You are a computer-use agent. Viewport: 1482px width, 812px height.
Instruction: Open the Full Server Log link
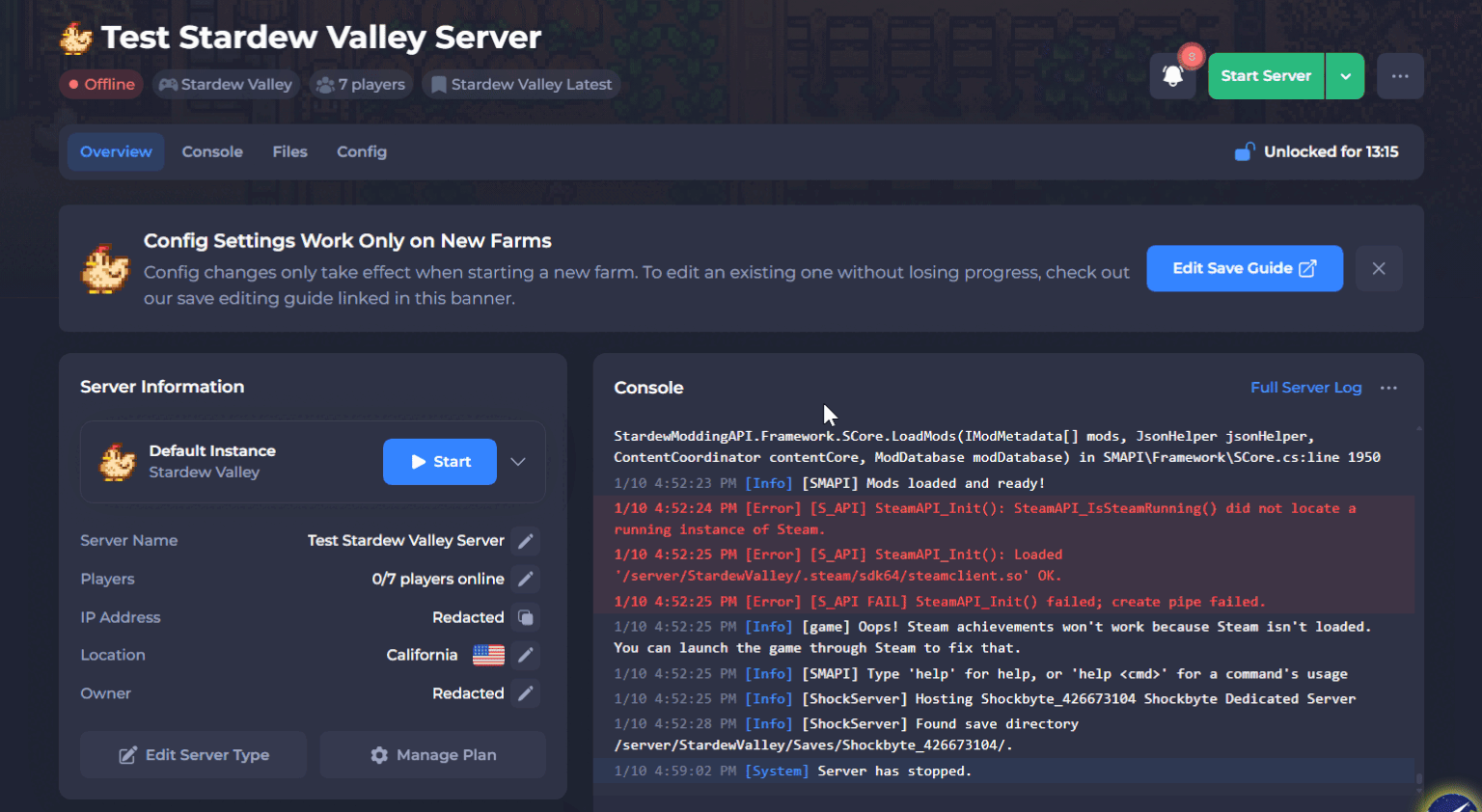[x=1305, y=388]
